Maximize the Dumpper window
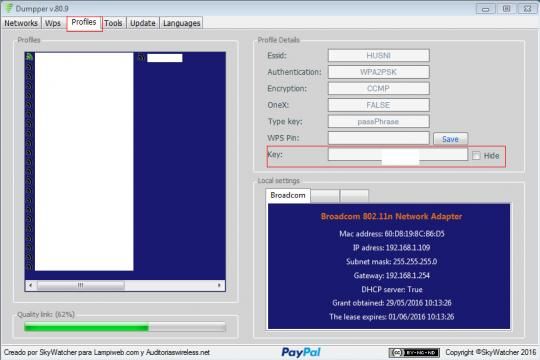540x360 pixels. (506, 9)
